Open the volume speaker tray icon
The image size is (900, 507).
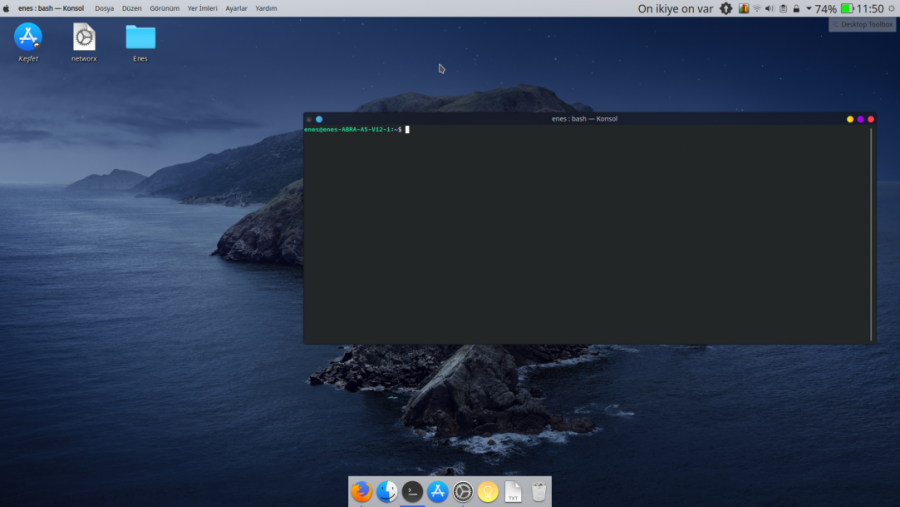[769, 8]
